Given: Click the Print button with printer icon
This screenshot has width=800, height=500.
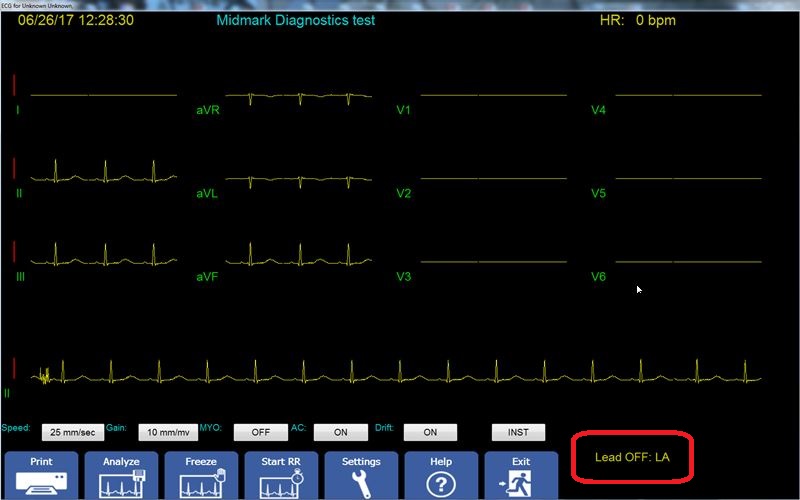Looking at the screenshot, I should tap(41, 475).
